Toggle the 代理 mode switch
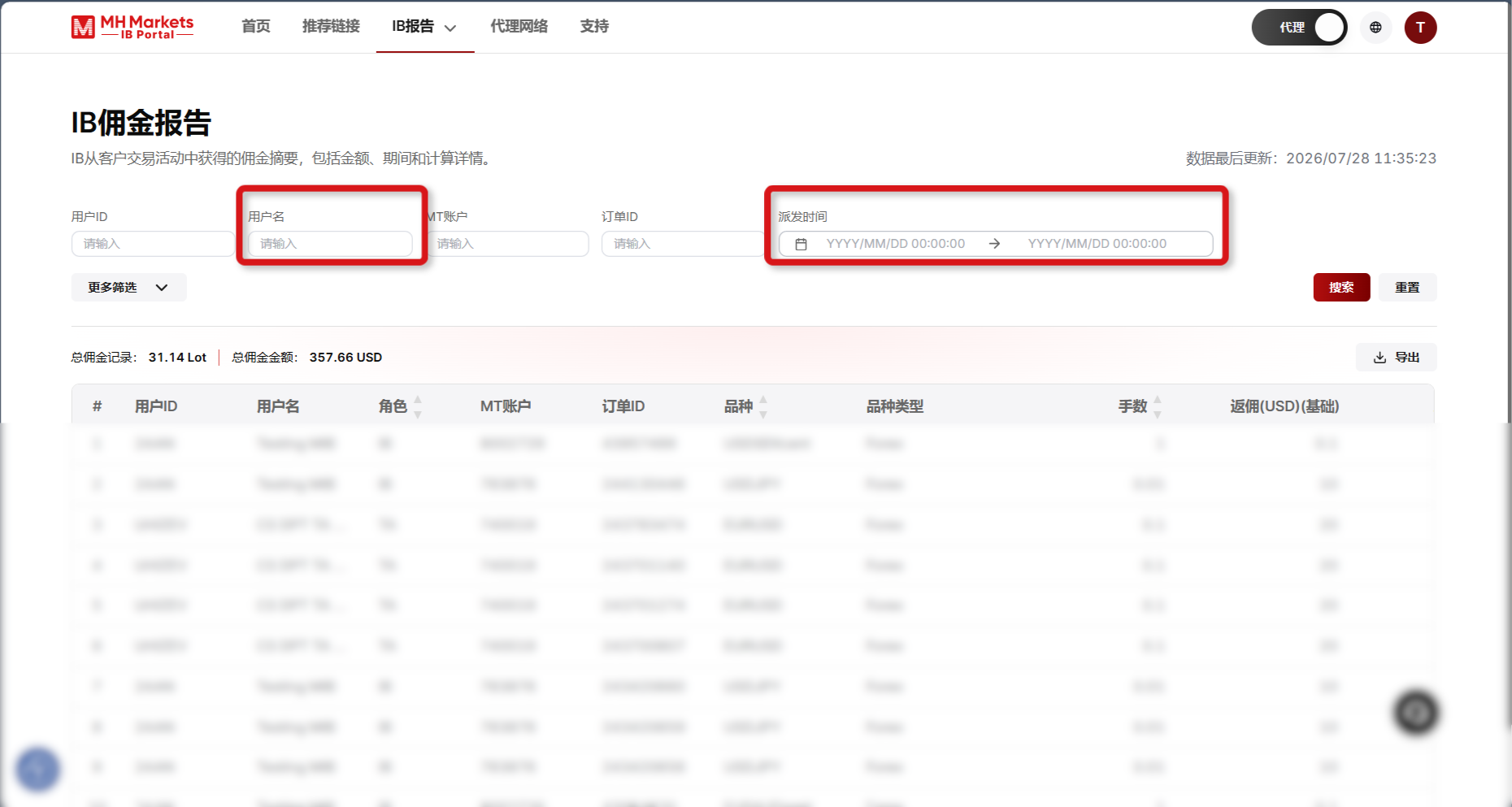 pos(1299,27)
